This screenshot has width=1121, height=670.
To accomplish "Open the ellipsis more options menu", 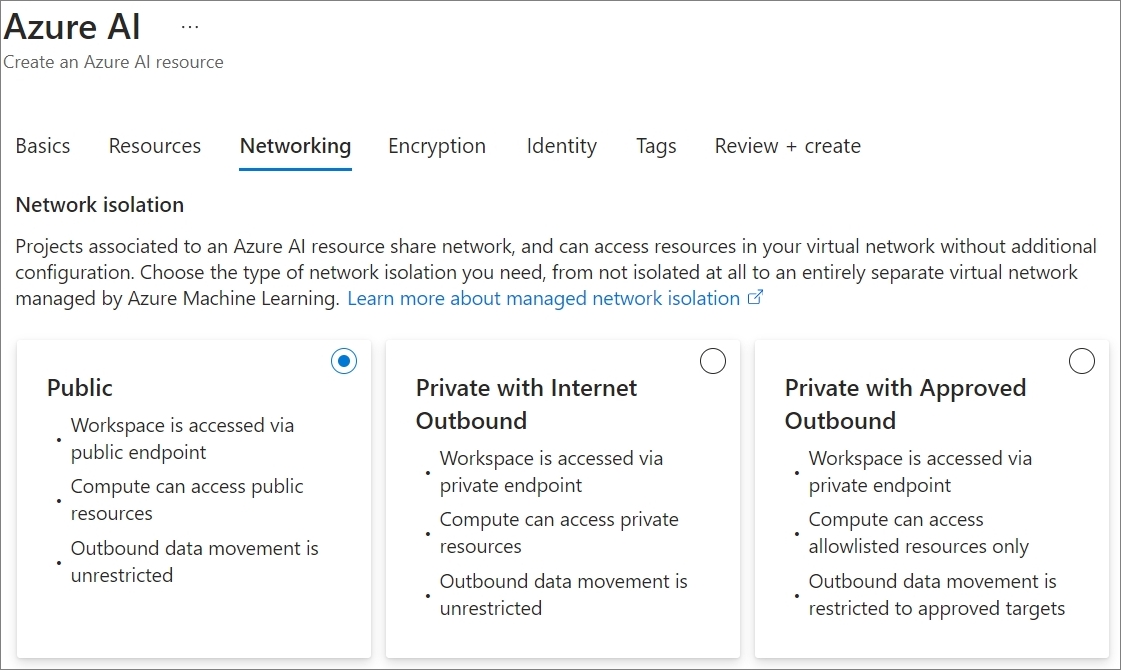I will click(190, 27).
